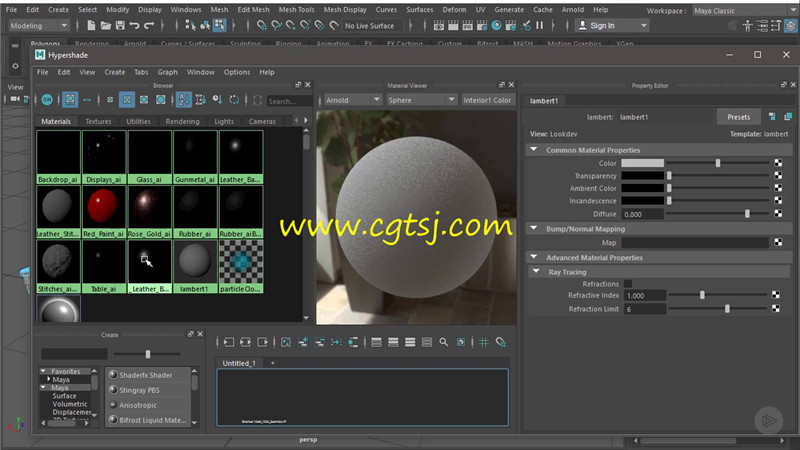
Task: Collapse Bump/Normal Mapping section
Action: (x=534, y=229)
